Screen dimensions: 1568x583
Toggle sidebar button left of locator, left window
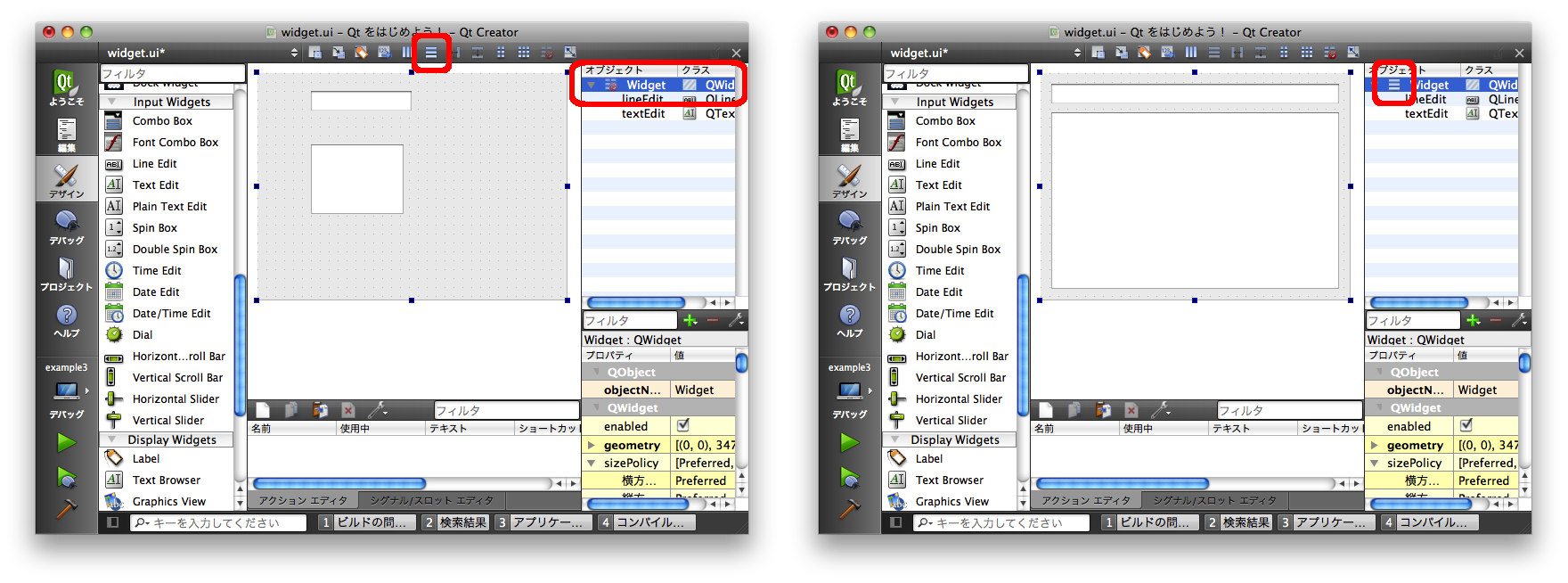(x=113, y=522)
